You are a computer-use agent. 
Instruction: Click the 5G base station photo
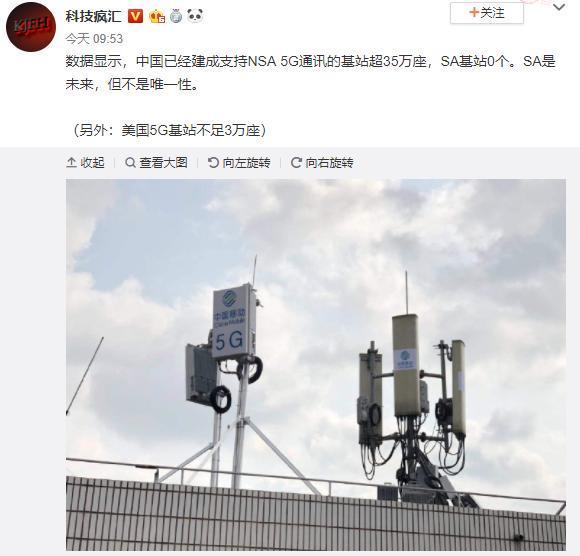(x=316, y=365)
